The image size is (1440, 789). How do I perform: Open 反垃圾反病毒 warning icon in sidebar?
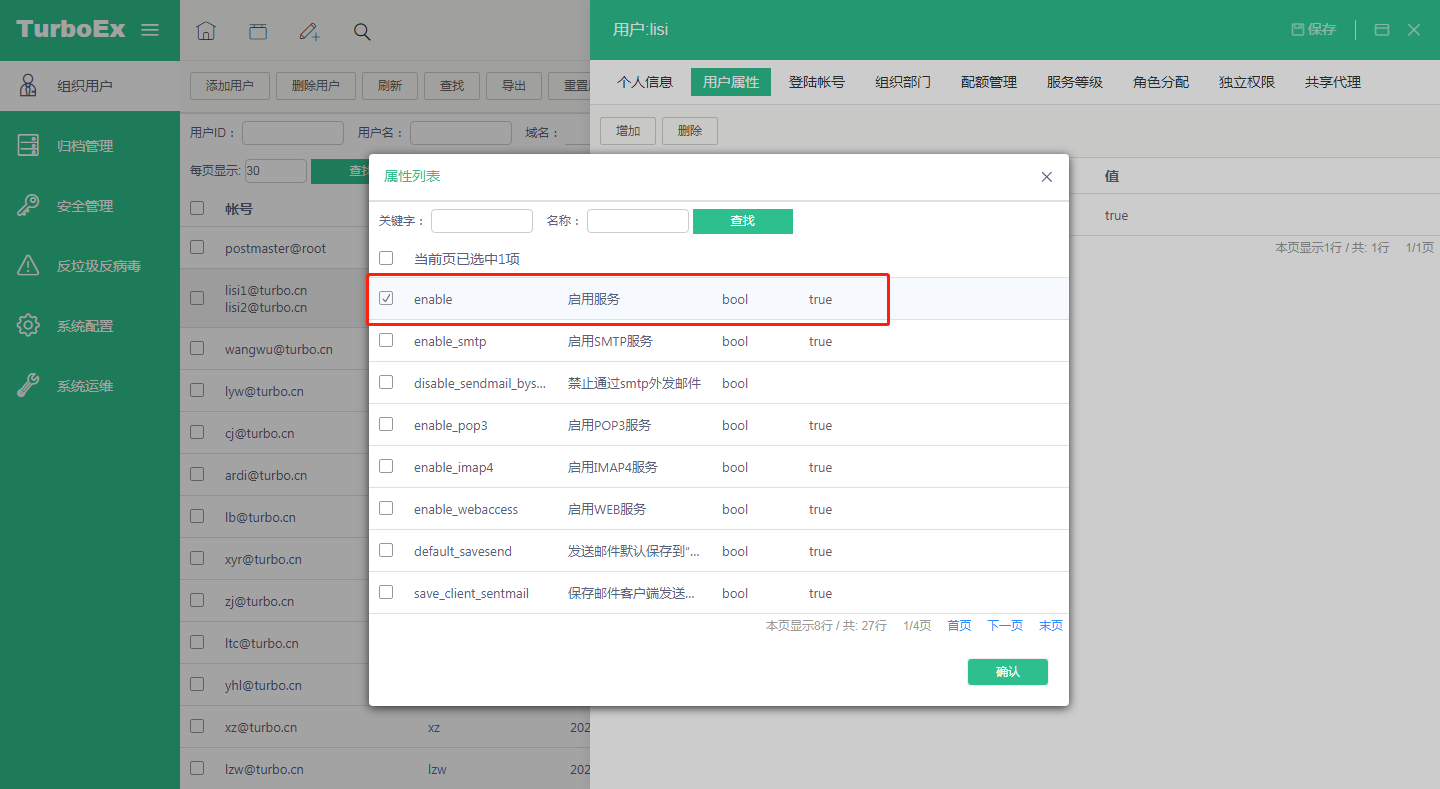(28, 266)
